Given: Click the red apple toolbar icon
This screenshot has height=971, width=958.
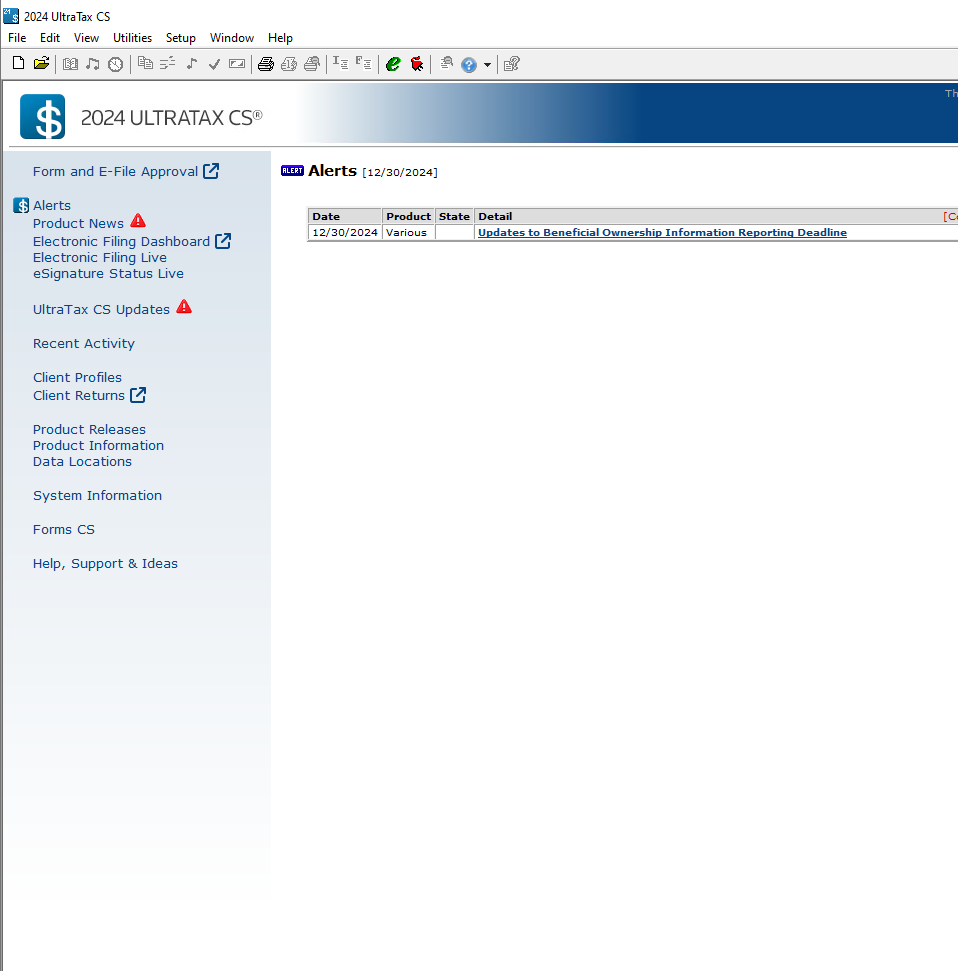Looking at the screenshot, I should [417, 64].
